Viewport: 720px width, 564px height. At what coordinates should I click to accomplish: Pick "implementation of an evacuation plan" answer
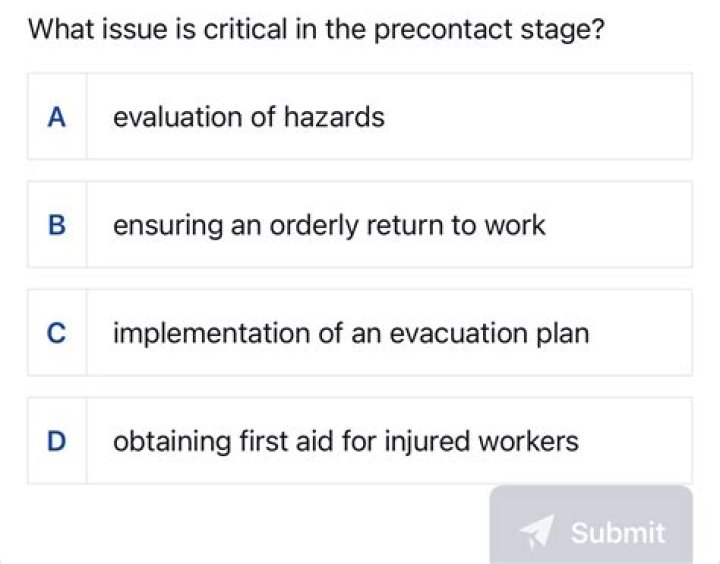tap(351, 333)
